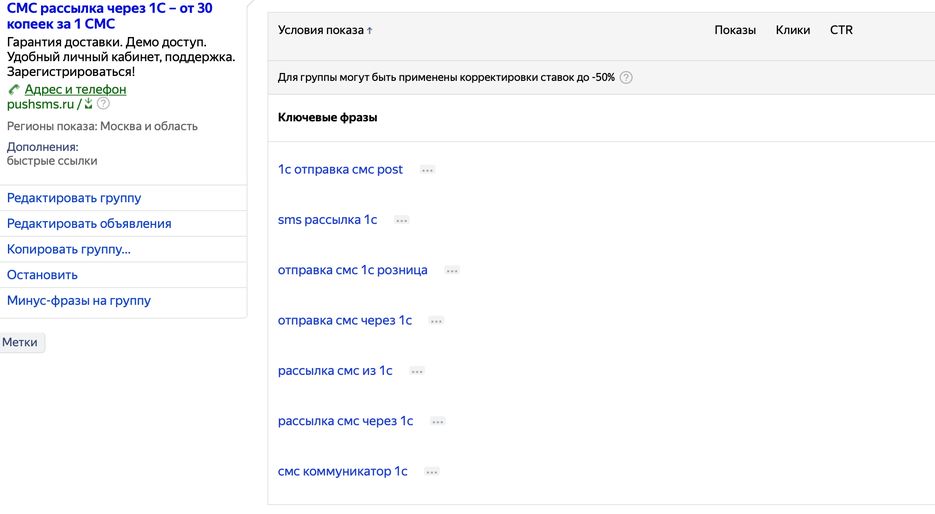Image resolution: width=935 pixels, height=514 pixels.
Task: Open ellipsis menu for отправка смс 1с розница
Action: tap(452, 271)
